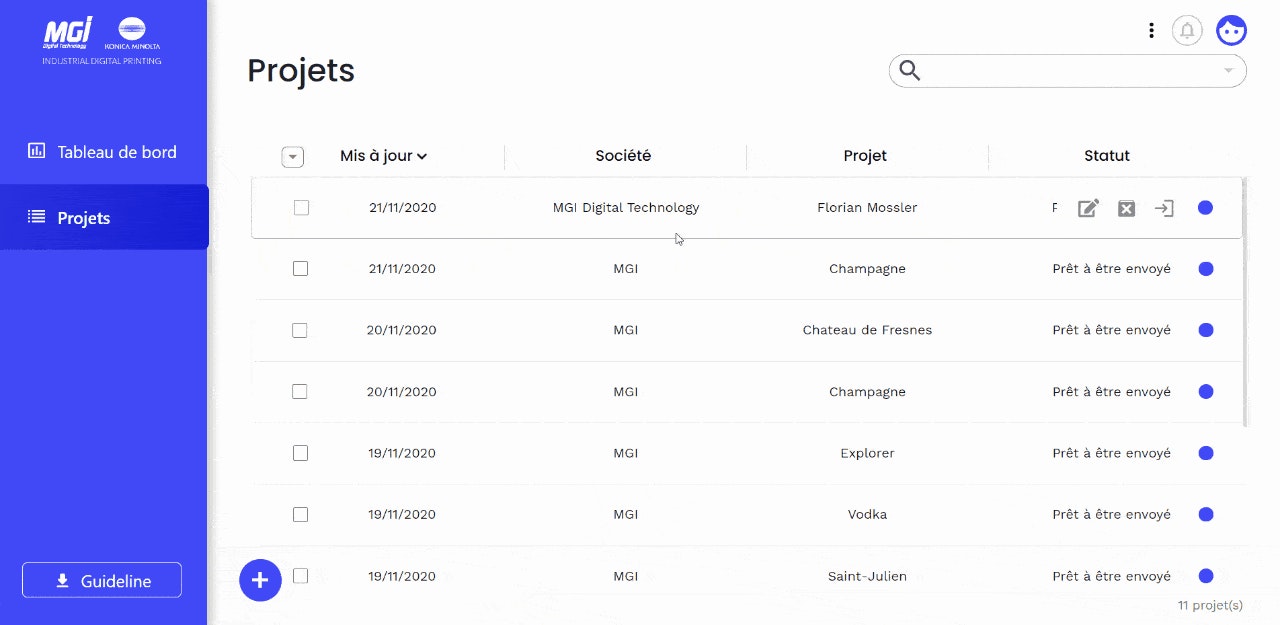
Task: Click the blue status dot for Saint-Julien
Action: pyautogui.click(x=1206, y=576)
